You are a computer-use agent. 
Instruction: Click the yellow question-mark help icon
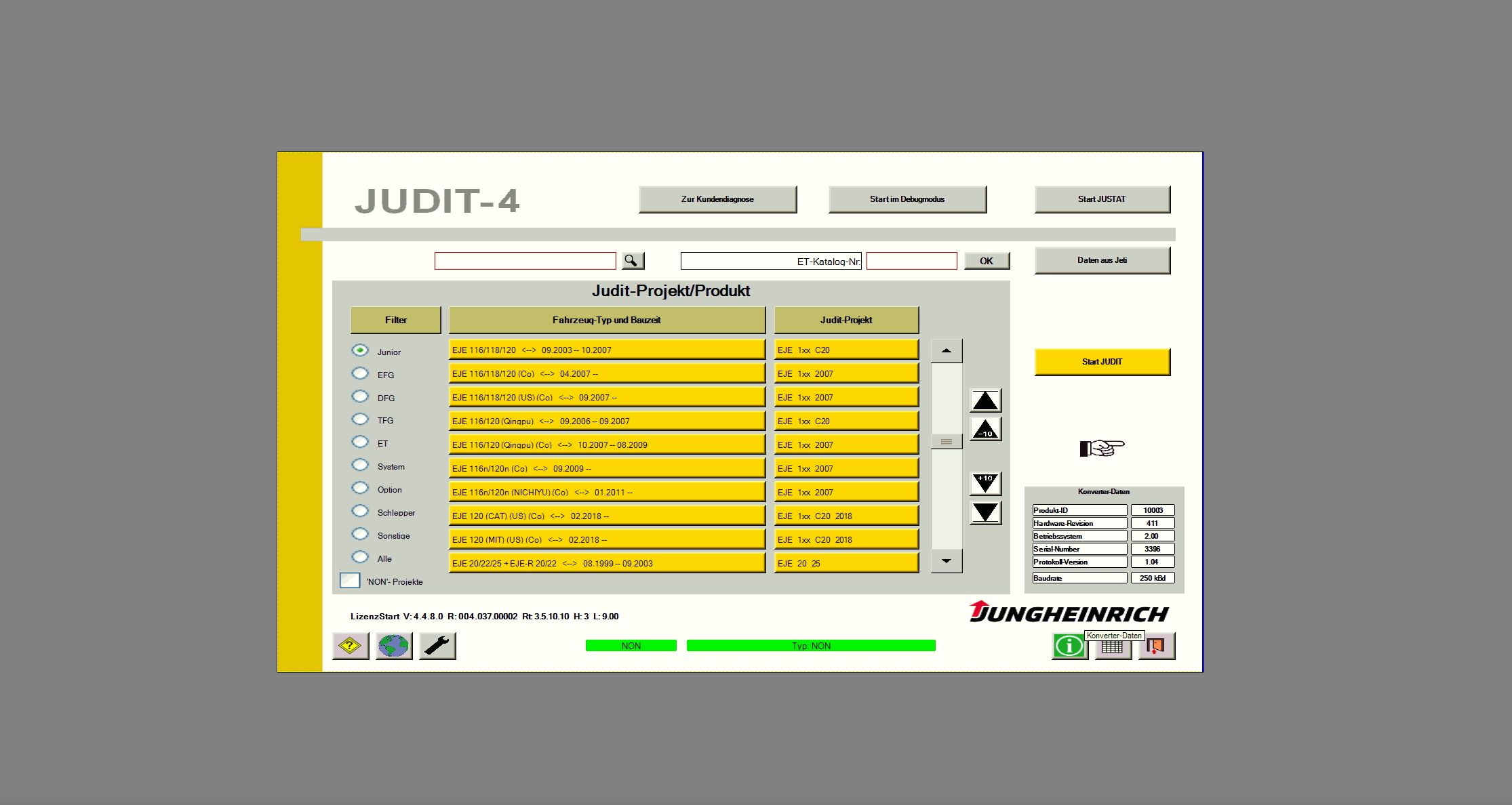tap(350, 646)
